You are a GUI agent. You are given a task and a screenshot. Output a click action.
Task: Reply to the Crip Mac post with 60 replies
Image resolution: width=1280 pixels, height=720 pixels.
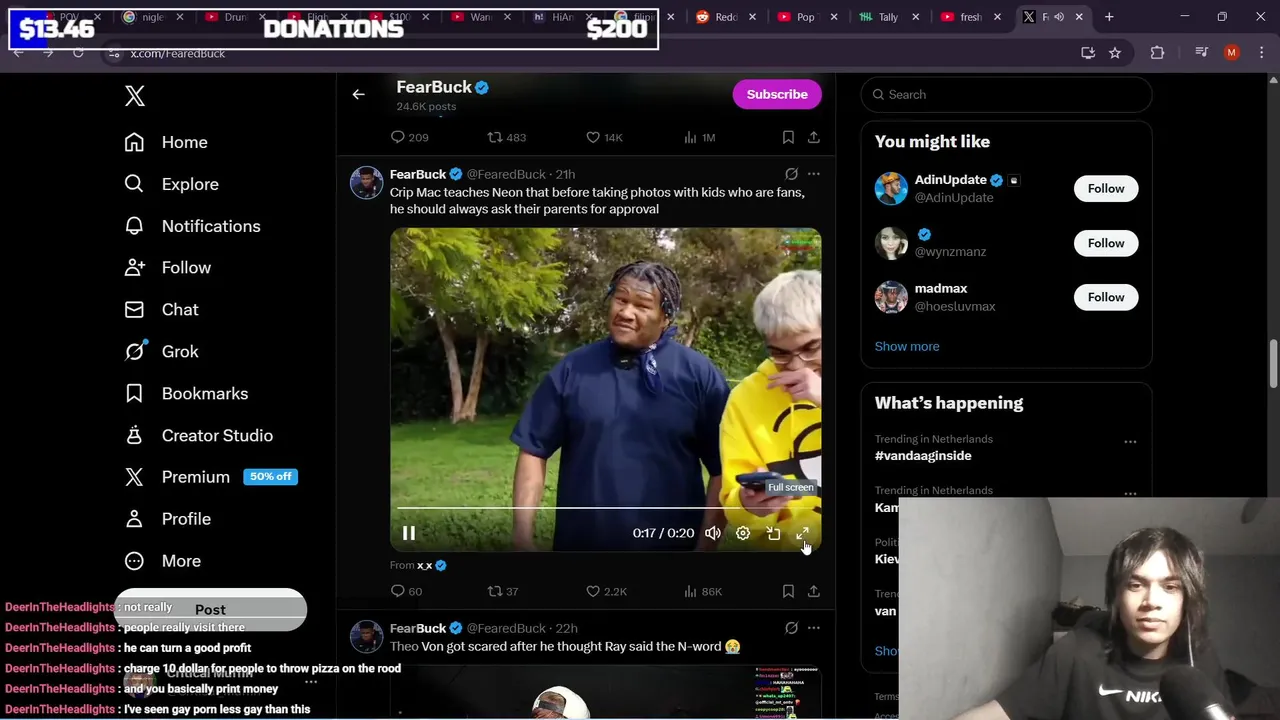point(406,591)
